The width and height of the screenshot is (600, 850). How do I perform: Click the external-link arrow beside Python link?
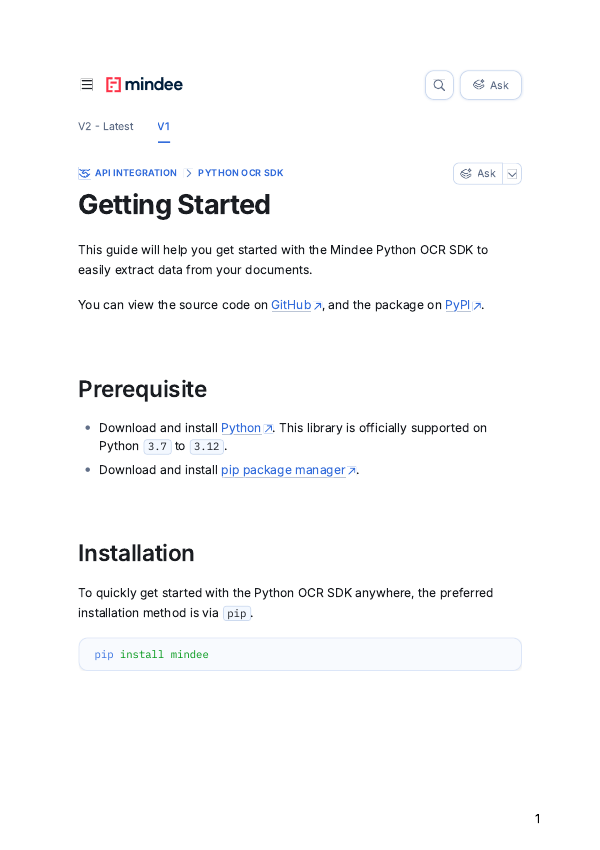(268, 427)
